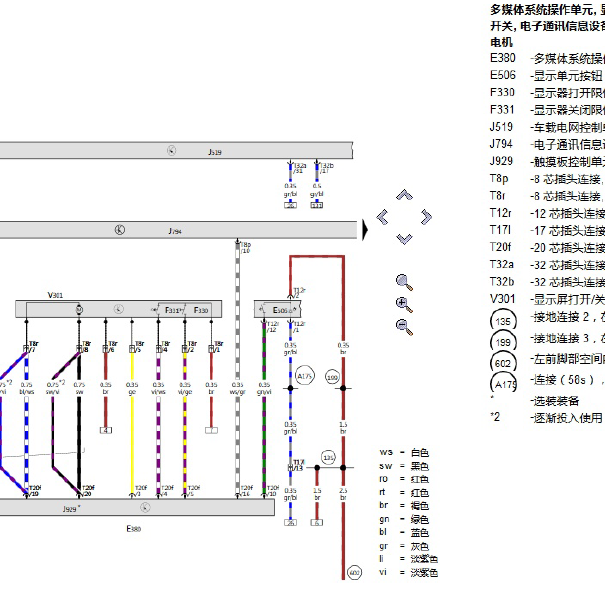
Task: Click the 'bl = 蓝色' color code line
Action: 404,532
